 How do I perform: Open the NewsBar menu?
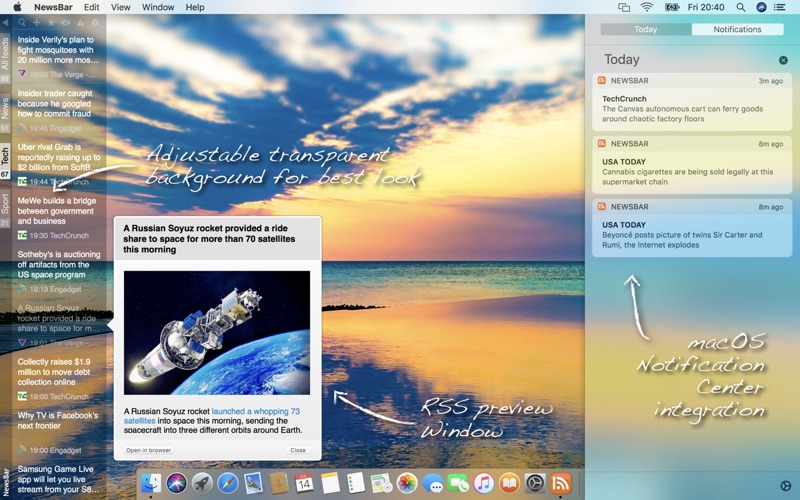[x=53, y=7]
